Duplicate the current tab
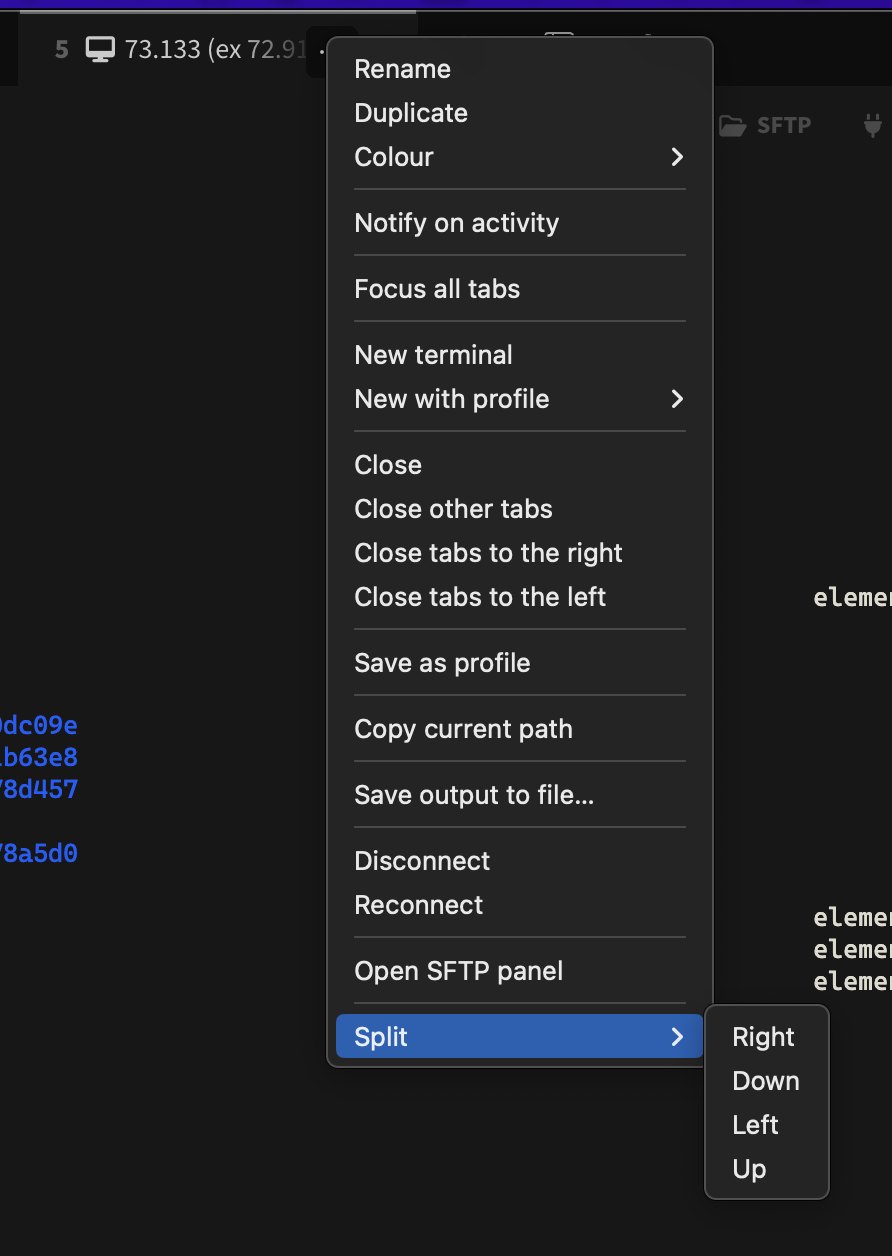 (x=410, y=113)
